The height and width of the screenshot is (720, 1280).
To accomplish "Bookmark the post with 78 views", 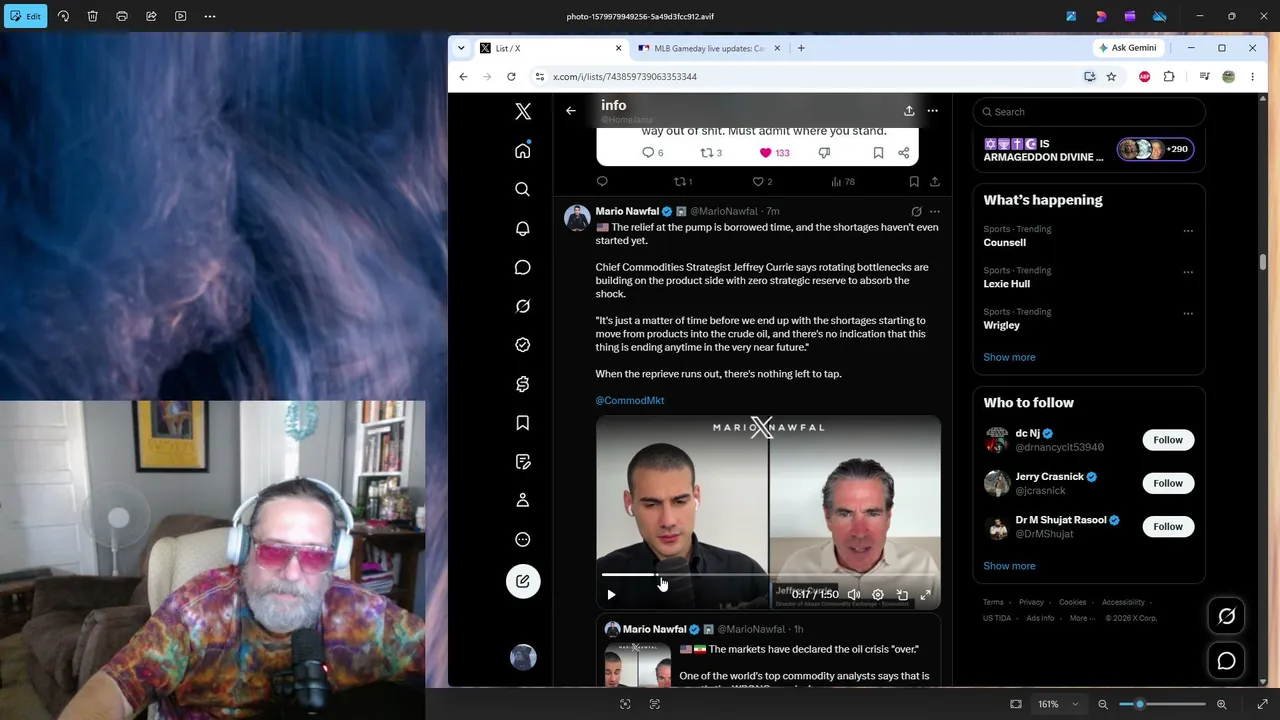I will pos(914,182).
